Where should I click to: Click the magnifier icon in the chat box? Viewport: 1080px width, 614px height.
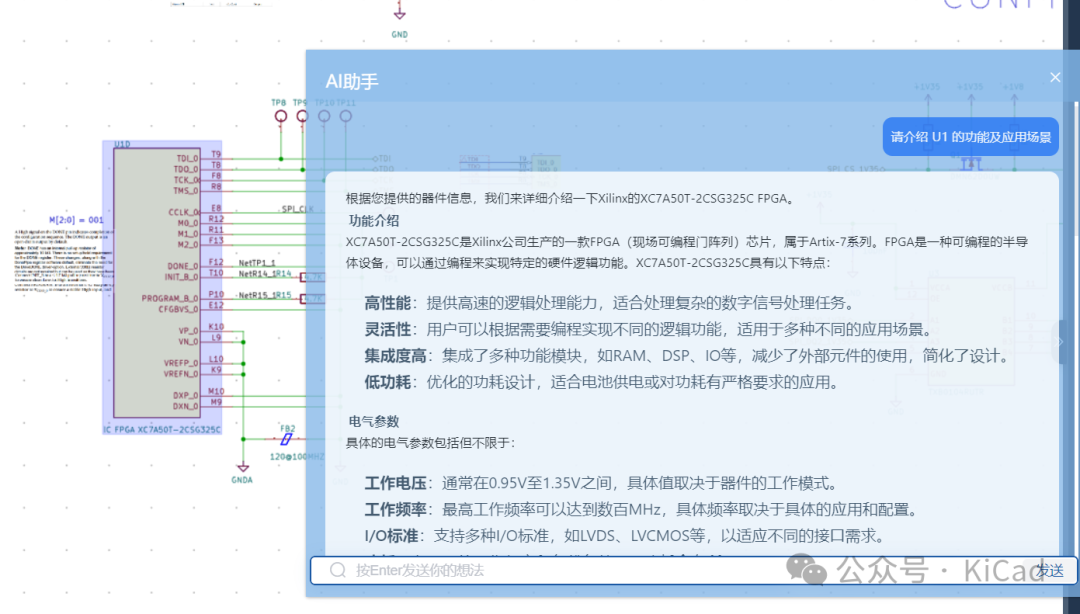338,570
